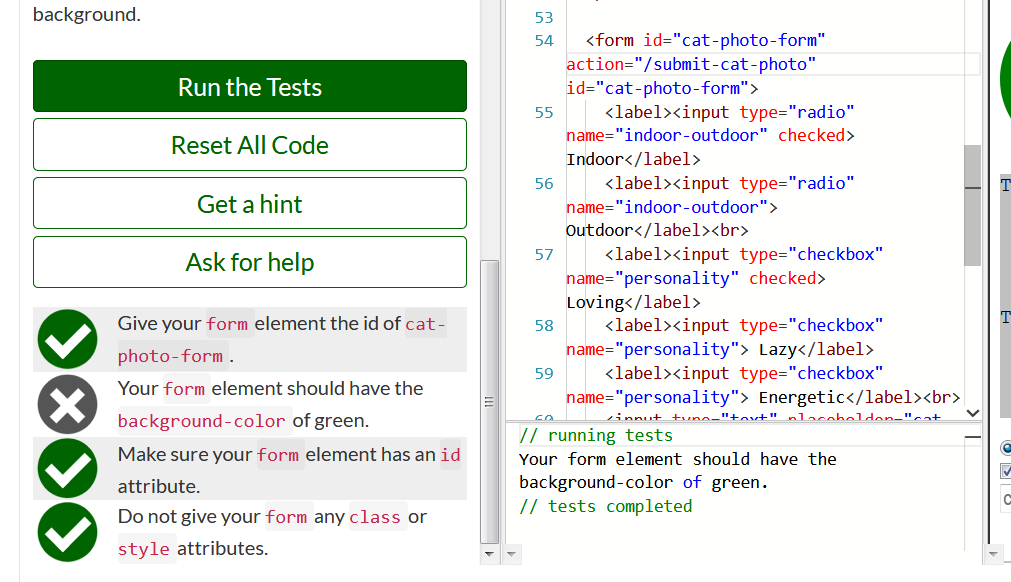Click the text input in preview pane

1006,499
